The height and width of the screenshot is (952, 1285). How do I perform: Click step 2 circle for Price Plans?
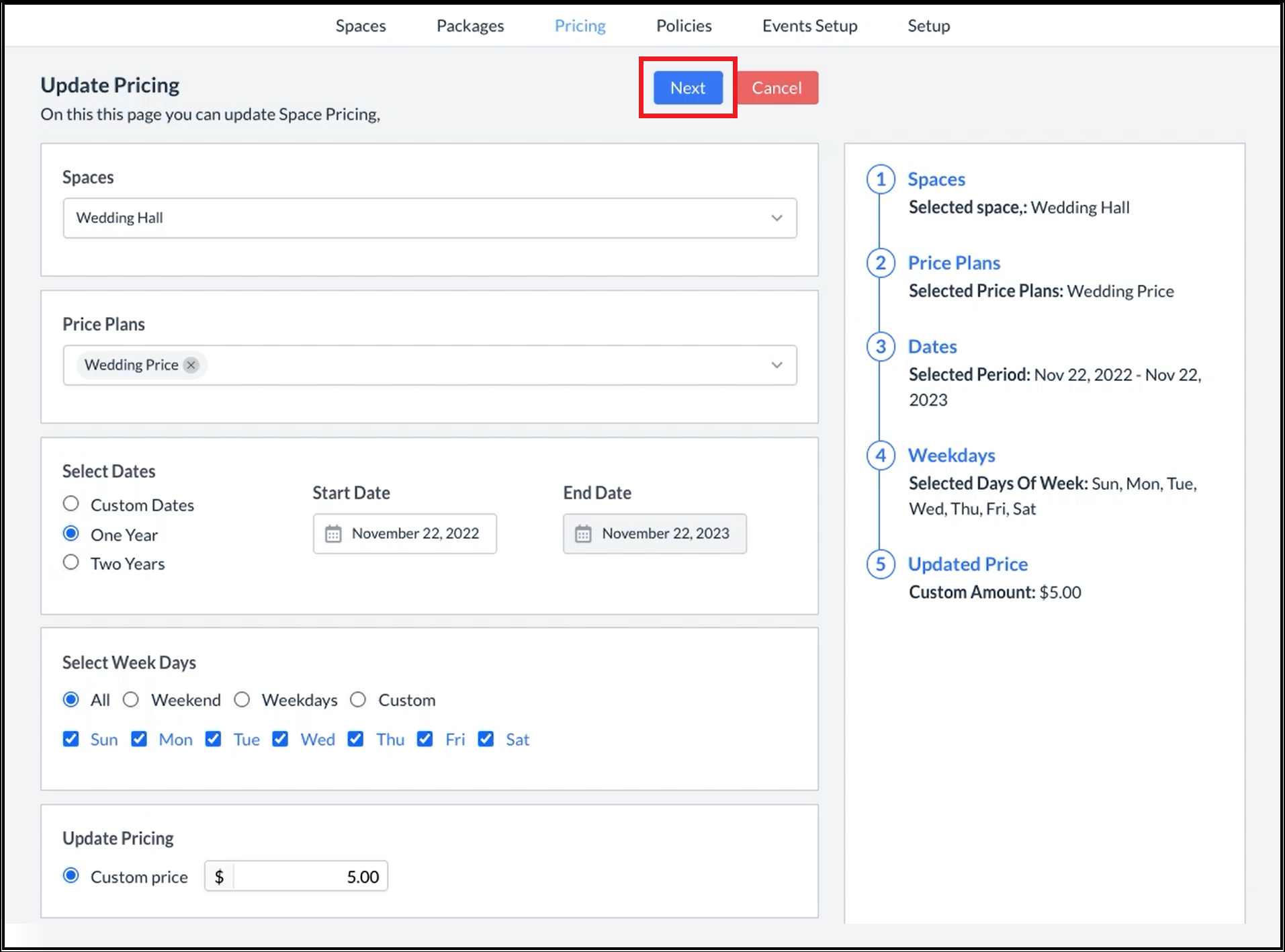(x=880, y=263)
